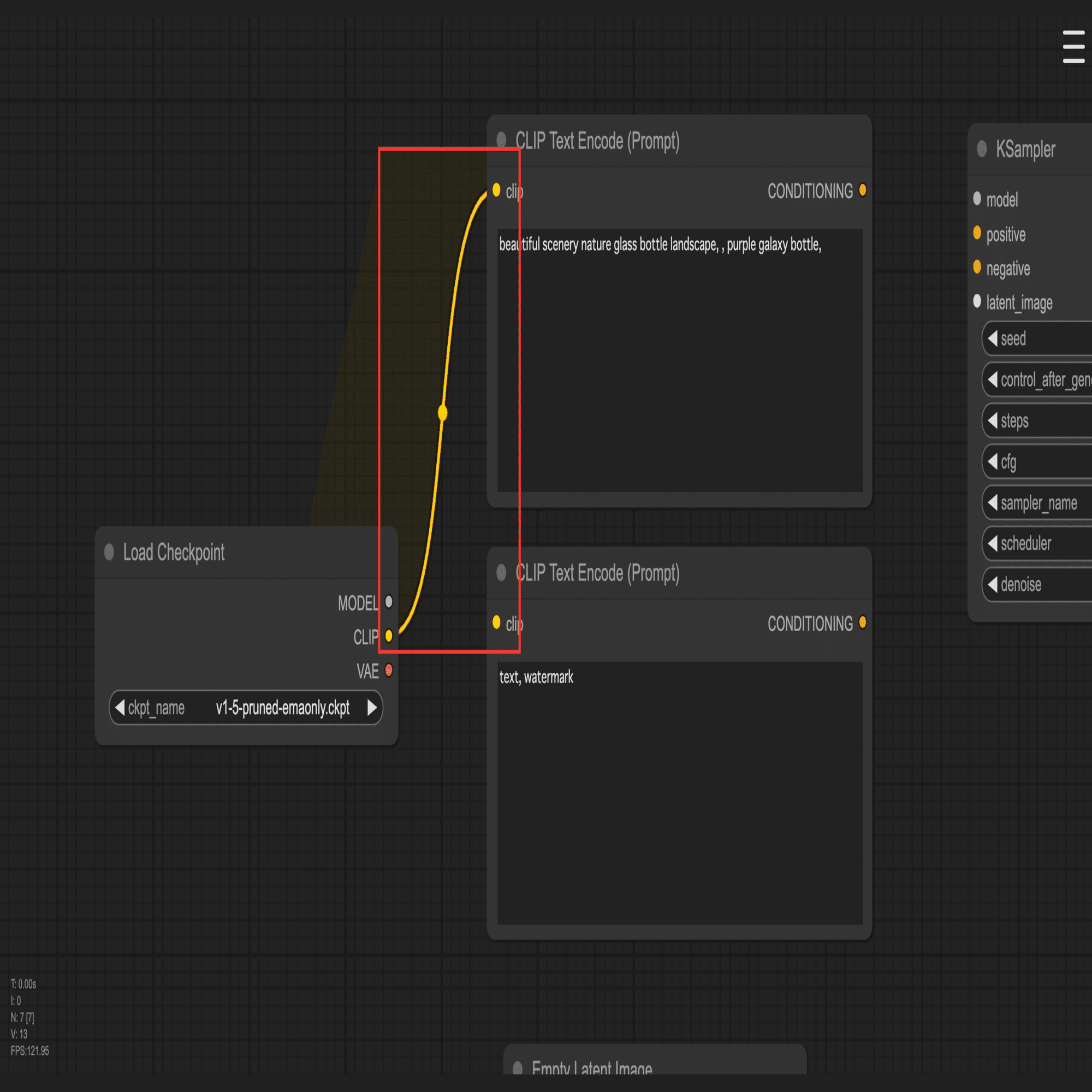Collapse the KSampler node dot
1092x1092 pixels.
coord(982,149)
